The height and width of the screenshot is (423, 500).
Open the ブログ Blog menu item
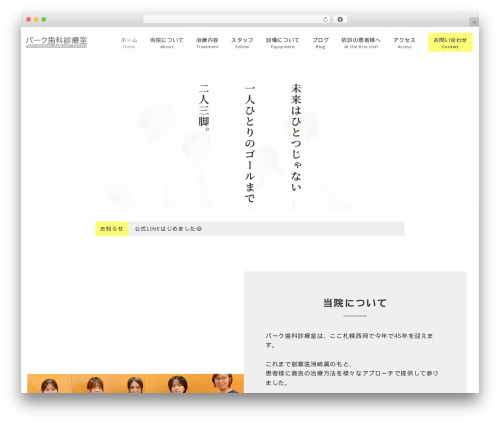pos(320,43)
